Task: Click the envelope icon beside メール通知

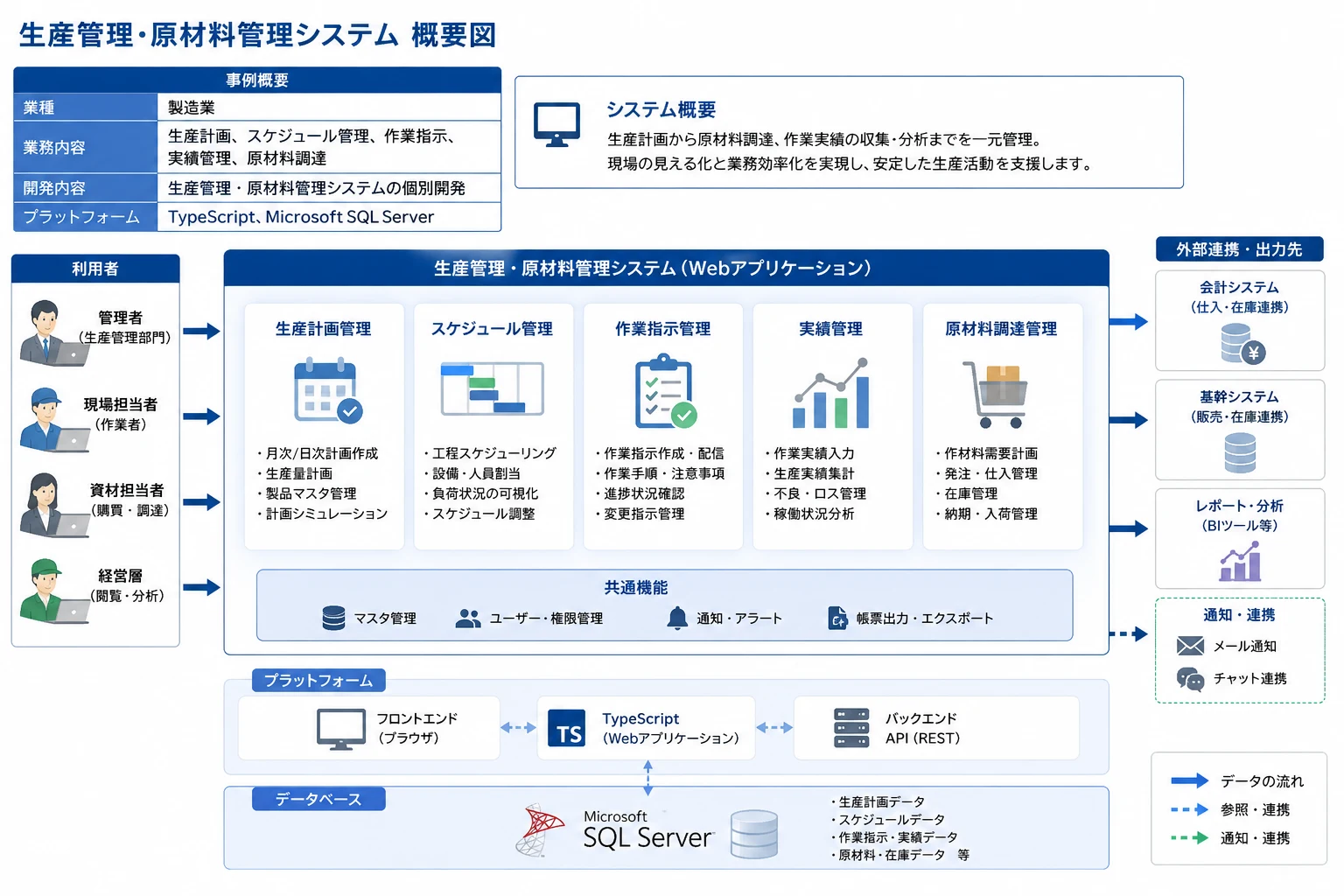Action: click(1190, 646)
